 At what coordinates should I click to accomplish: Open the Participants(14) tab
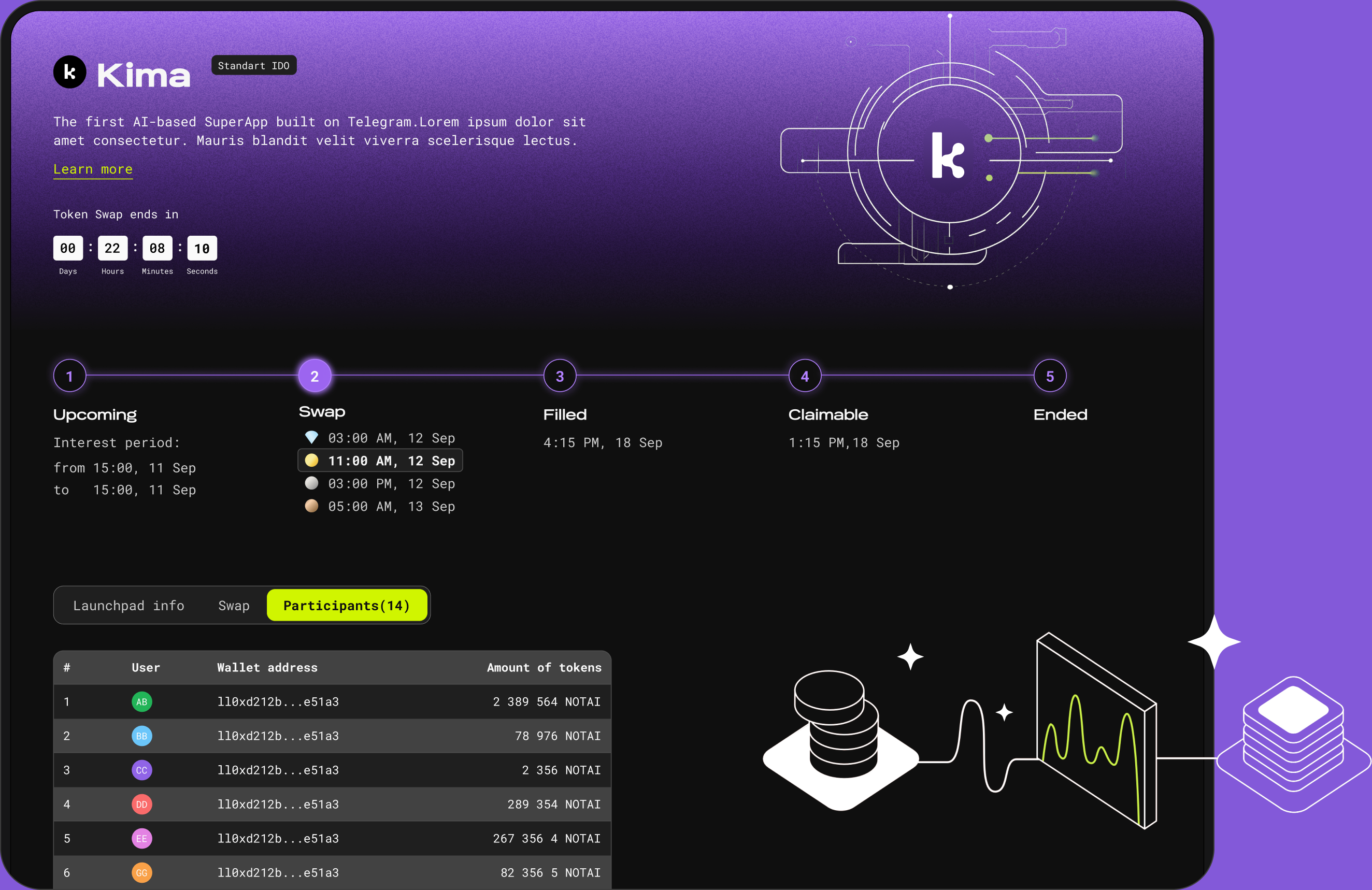click(347, 605)
